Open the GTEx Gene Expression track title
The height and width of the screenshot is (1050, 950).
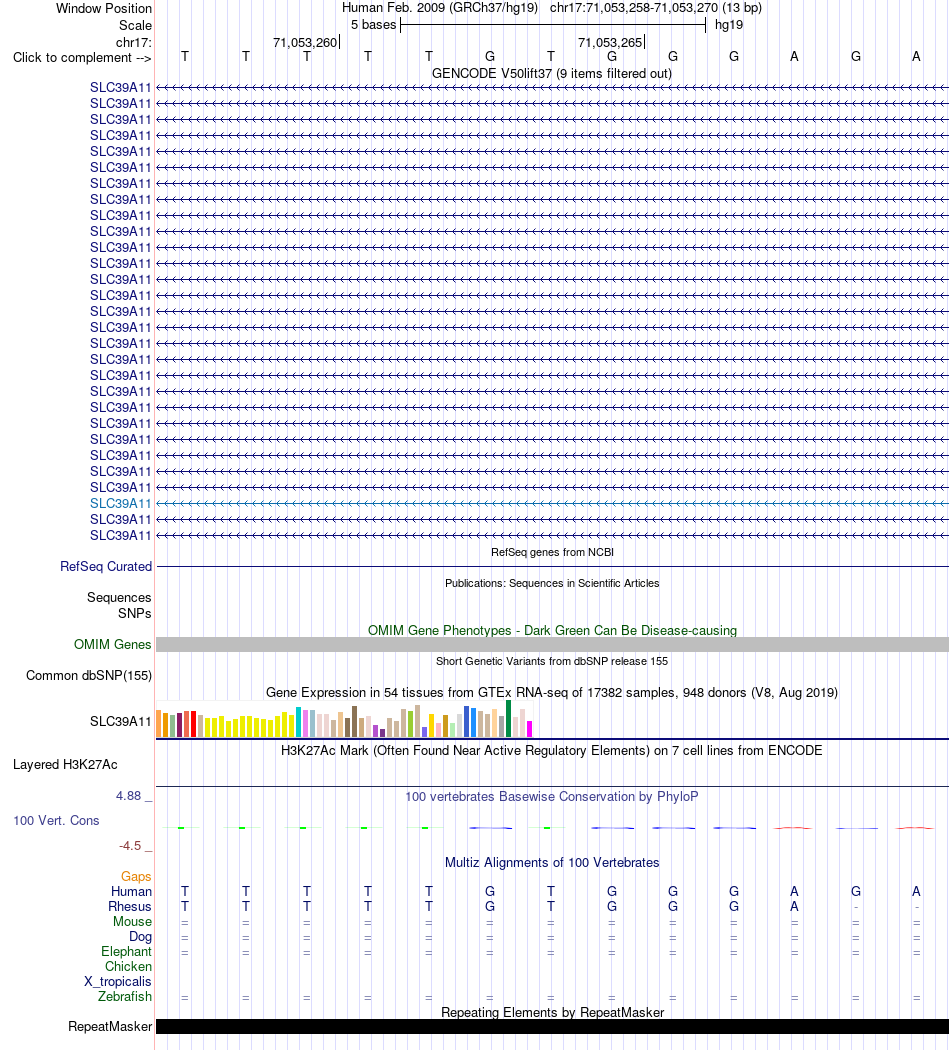pos(552,692)
